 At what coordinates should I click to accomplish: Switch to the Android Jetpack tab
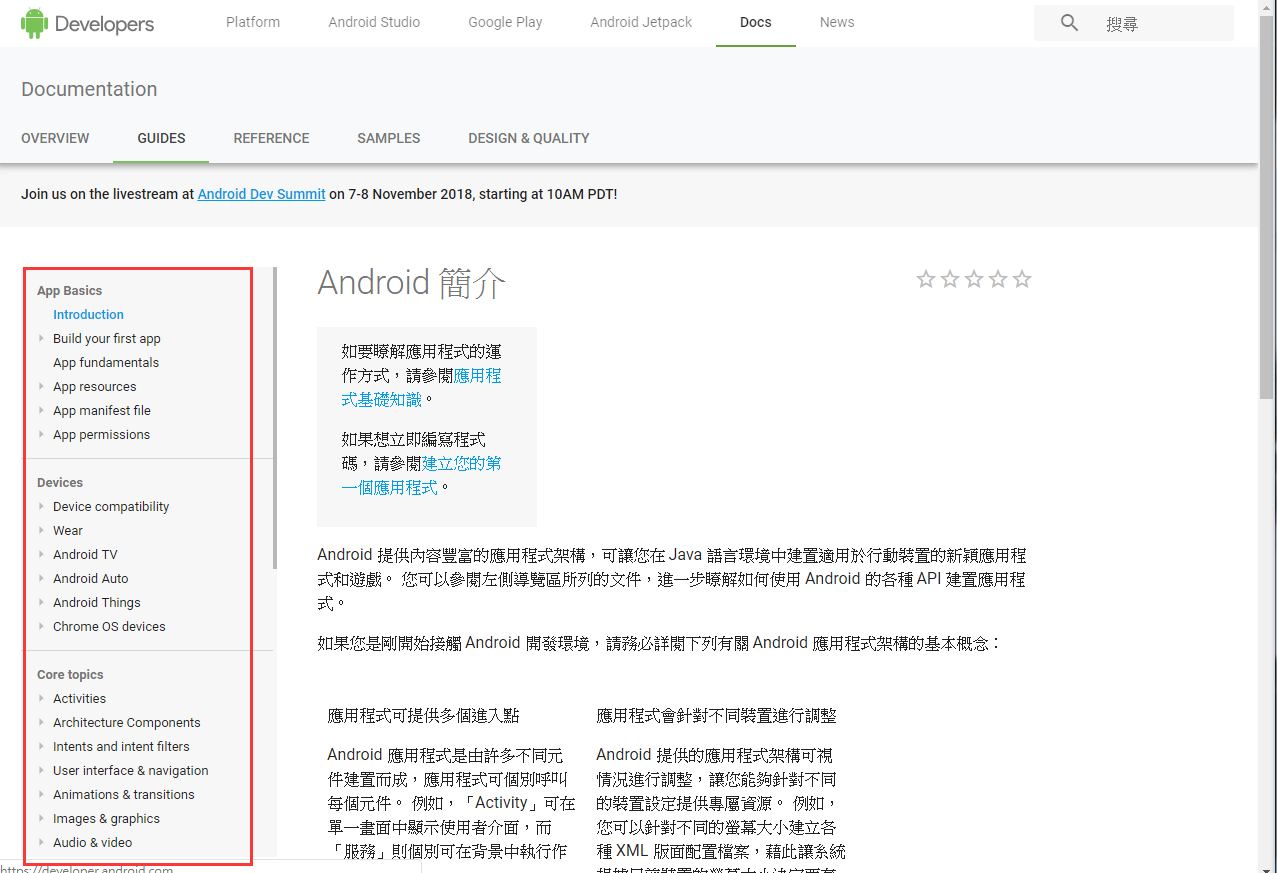point(641,22)
